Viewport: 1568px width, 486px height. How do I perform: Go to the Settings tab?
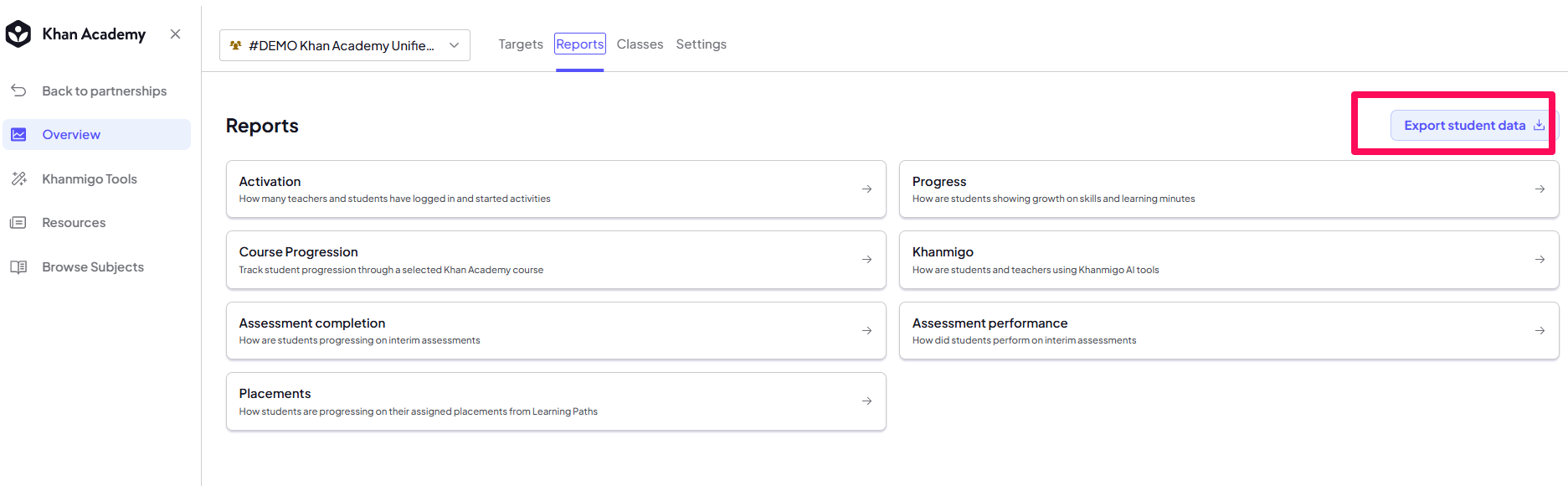[x=701, y=44]
